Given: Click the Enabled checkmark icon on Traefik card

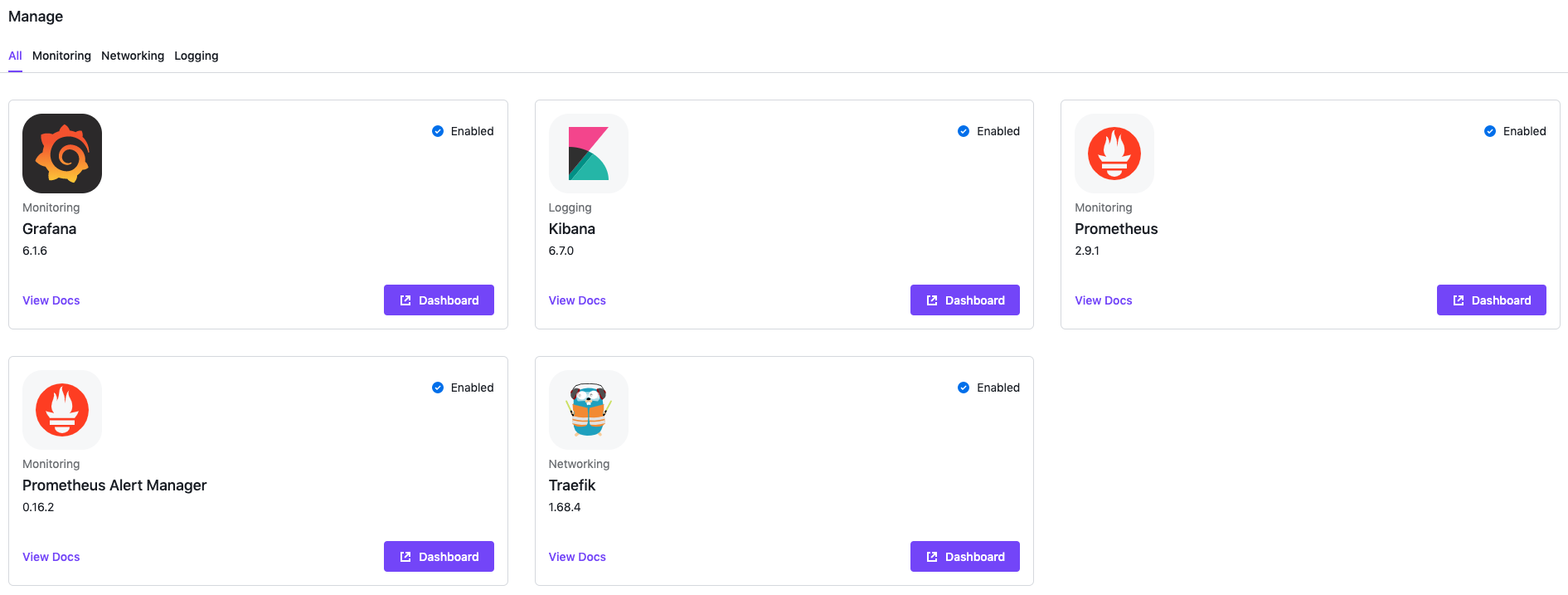Looking at the screenshot, I should point(964,388).
